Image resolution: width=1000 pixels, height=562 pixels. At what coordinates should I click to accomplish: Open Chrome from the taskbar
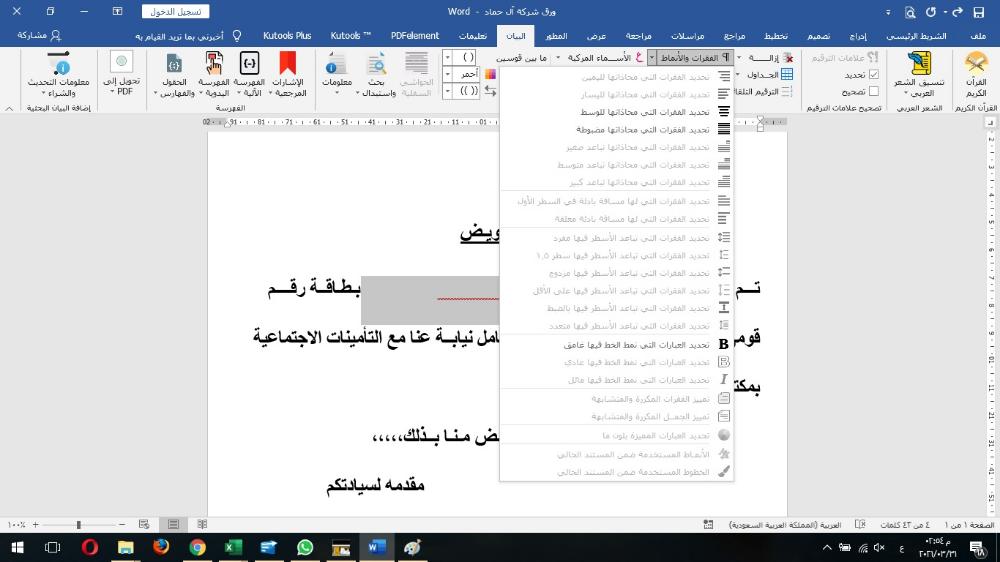tap(197, 547)
